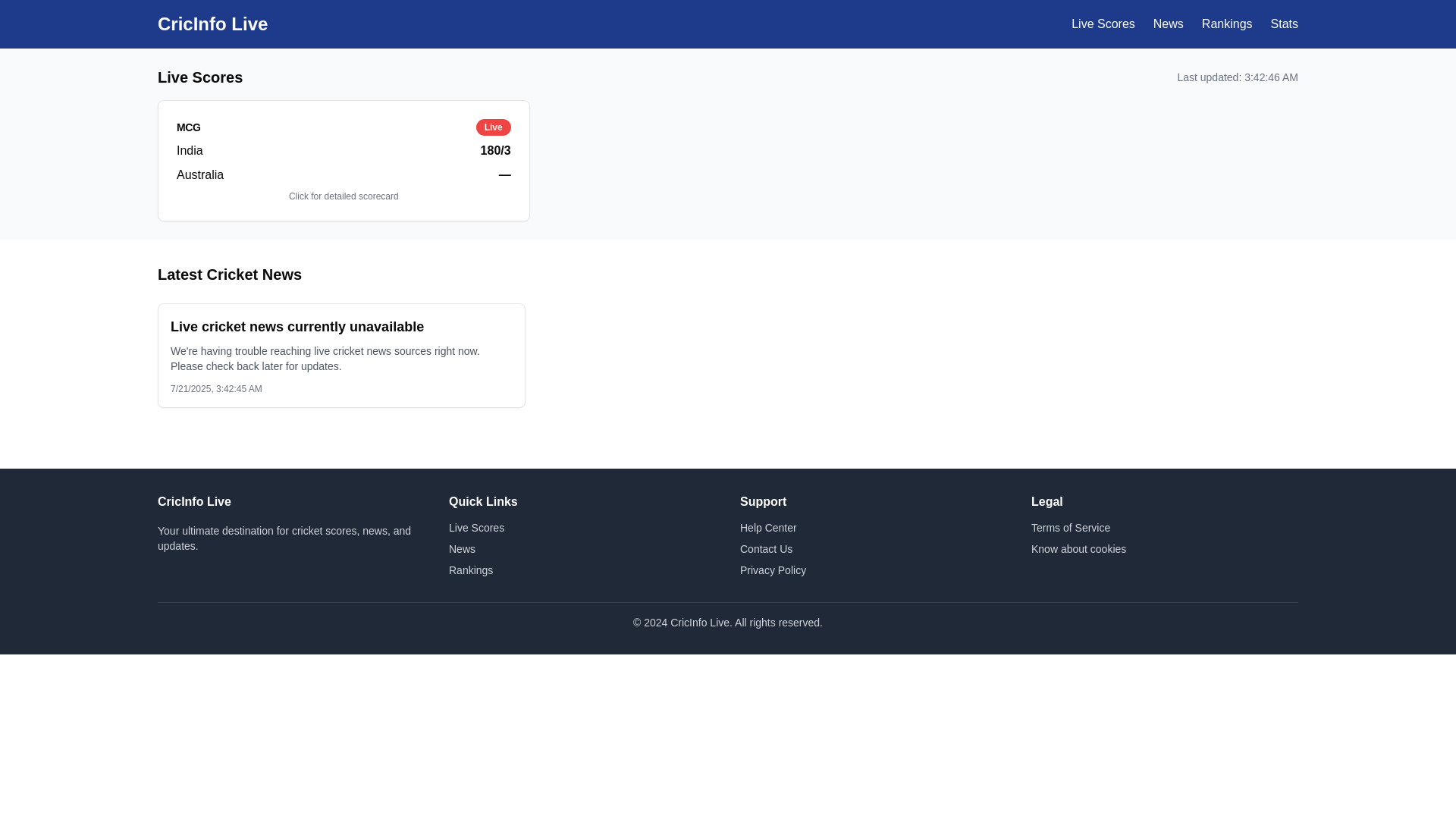
Task: Open Rankings in the top navigation
Action: tap(1226, 24)
